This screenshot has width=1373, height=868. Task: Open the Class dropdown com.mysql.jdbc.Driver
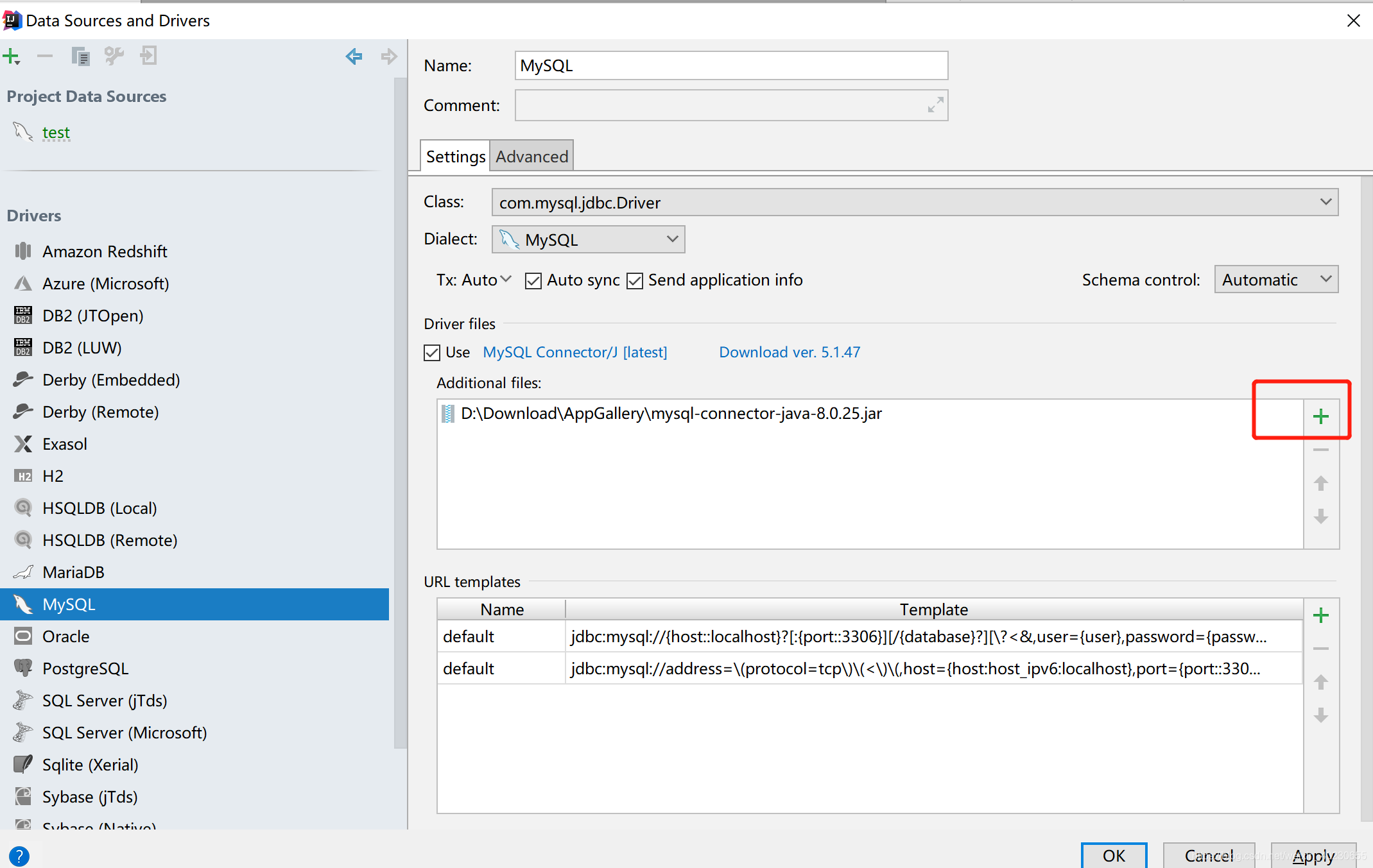point(915,203)
